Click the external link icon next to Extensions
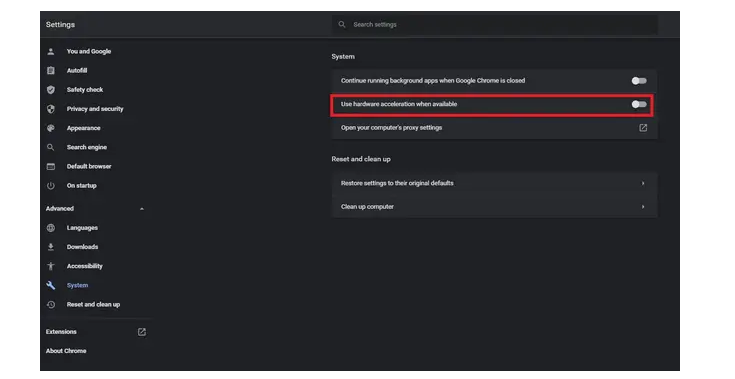 (x=142, y=332)
